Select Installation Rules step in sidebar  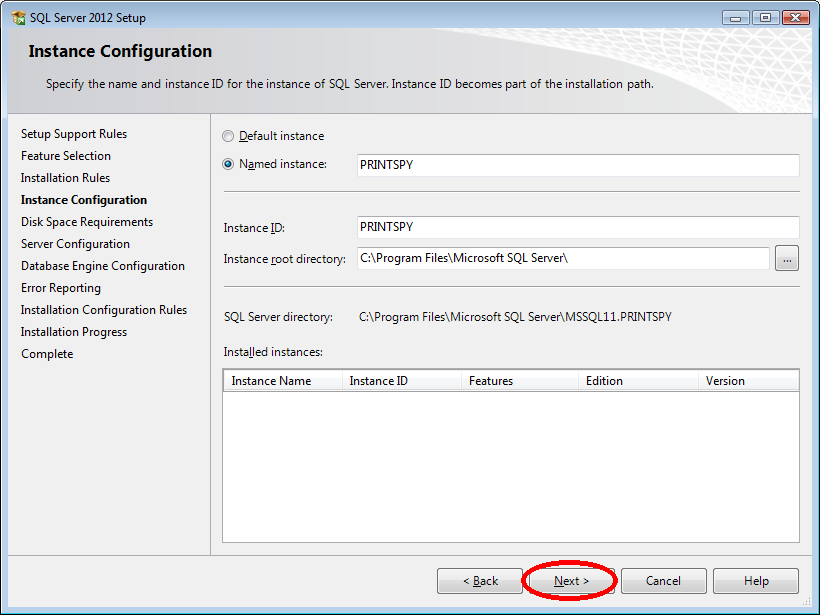65,178
